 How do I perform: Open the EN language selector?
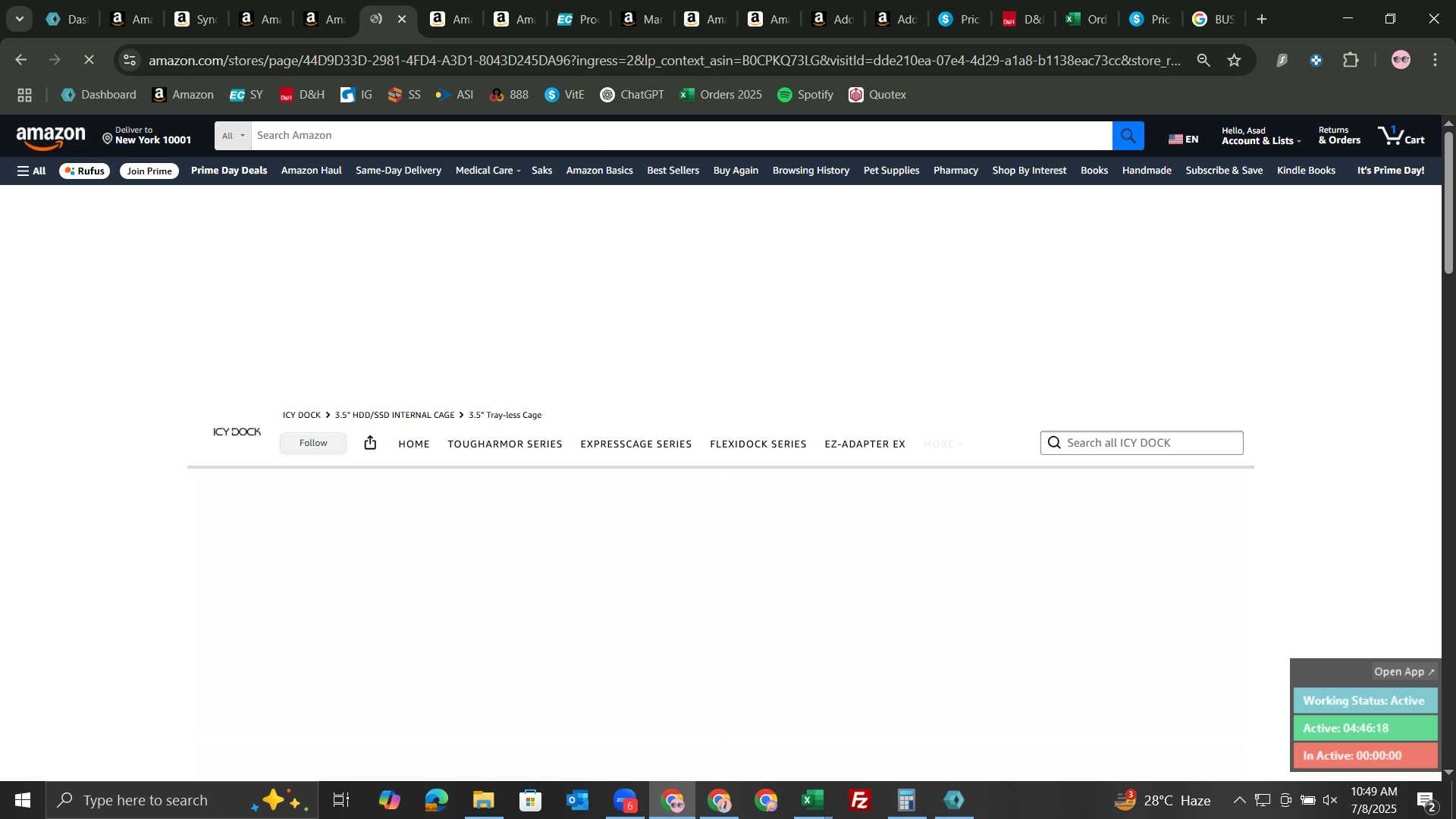coord(1183,139)
